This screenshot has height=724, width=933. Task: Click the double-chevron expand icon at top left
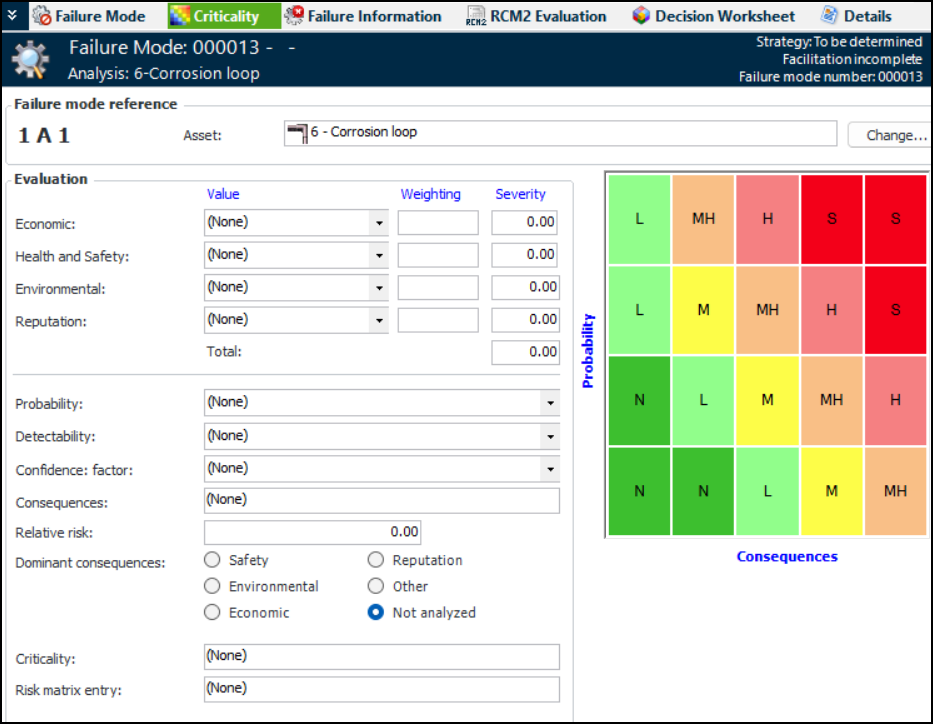(x=12, y=15)
